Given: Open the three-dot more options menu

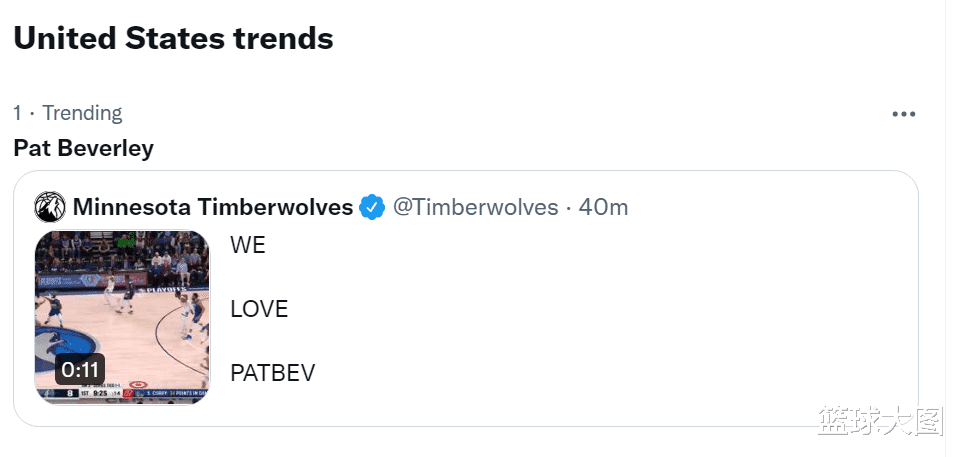Looking at the screenshot, I should [x=903, y=114].
